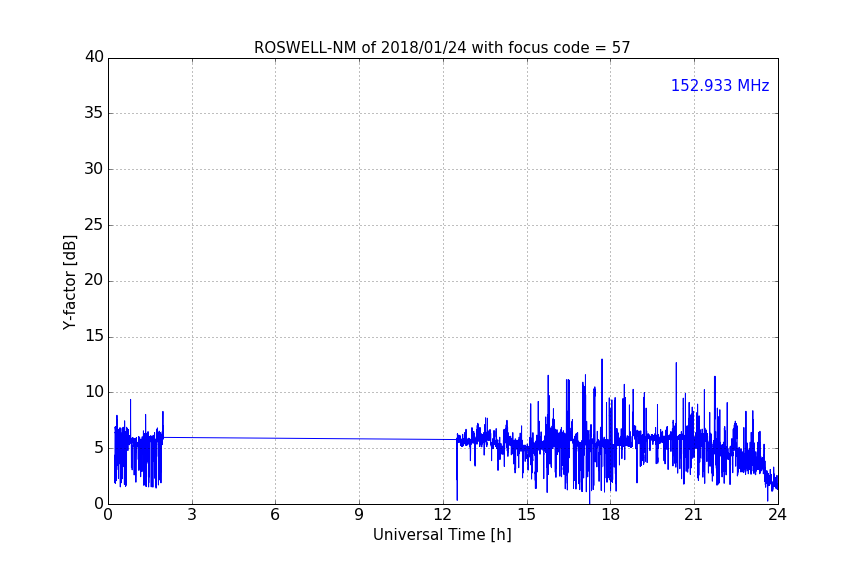Click the x-axis tick label '24'

pyautogui.click(x=777, y=515)
